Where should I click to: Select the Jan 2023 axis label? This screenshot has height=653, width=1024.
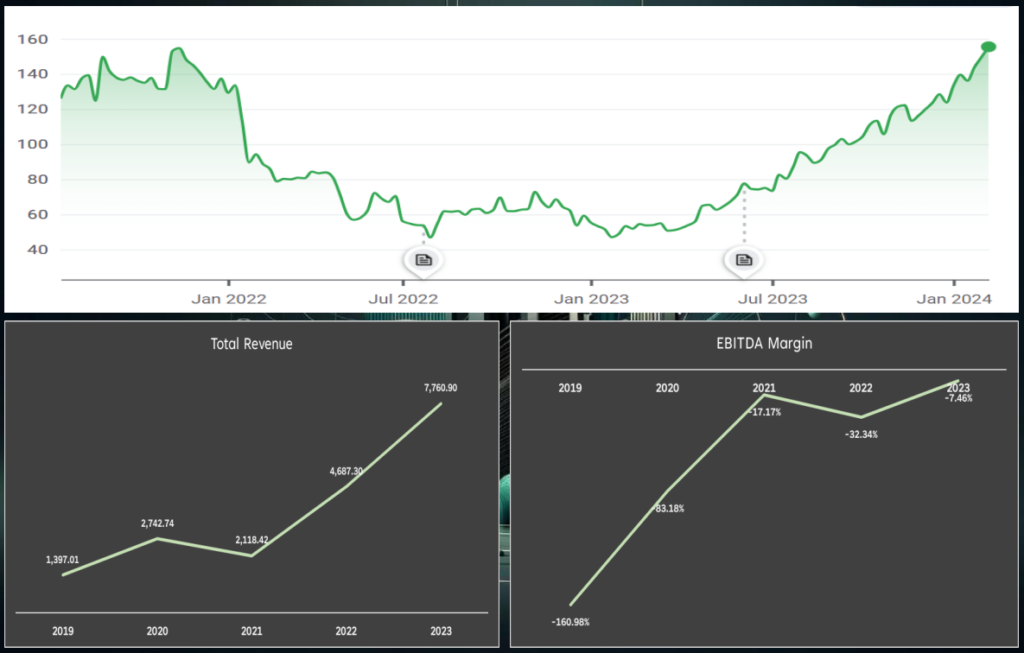[591, 298]
